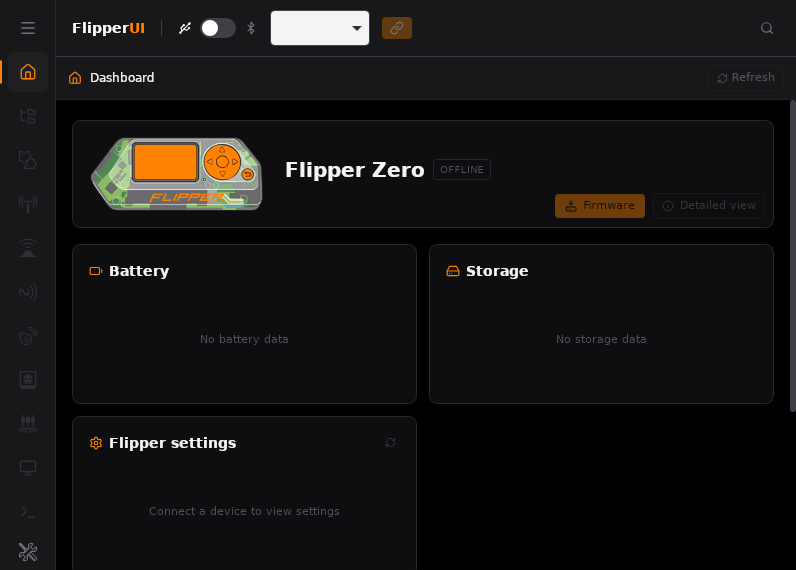Click the Refresh button
Screen dimensions: 796x570
(x=746, y=78)
